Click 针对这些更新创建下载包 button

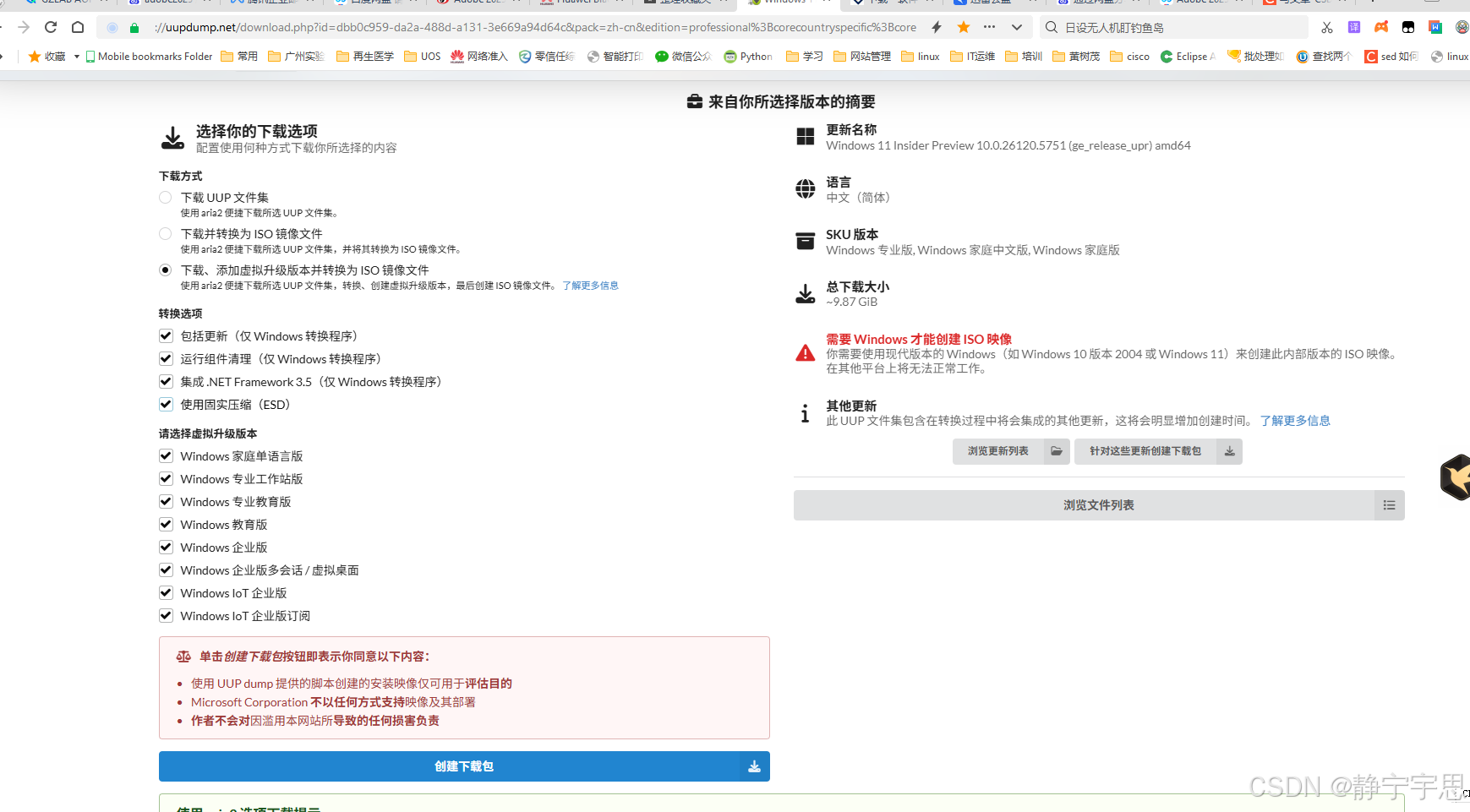(x=1158, y=451)
